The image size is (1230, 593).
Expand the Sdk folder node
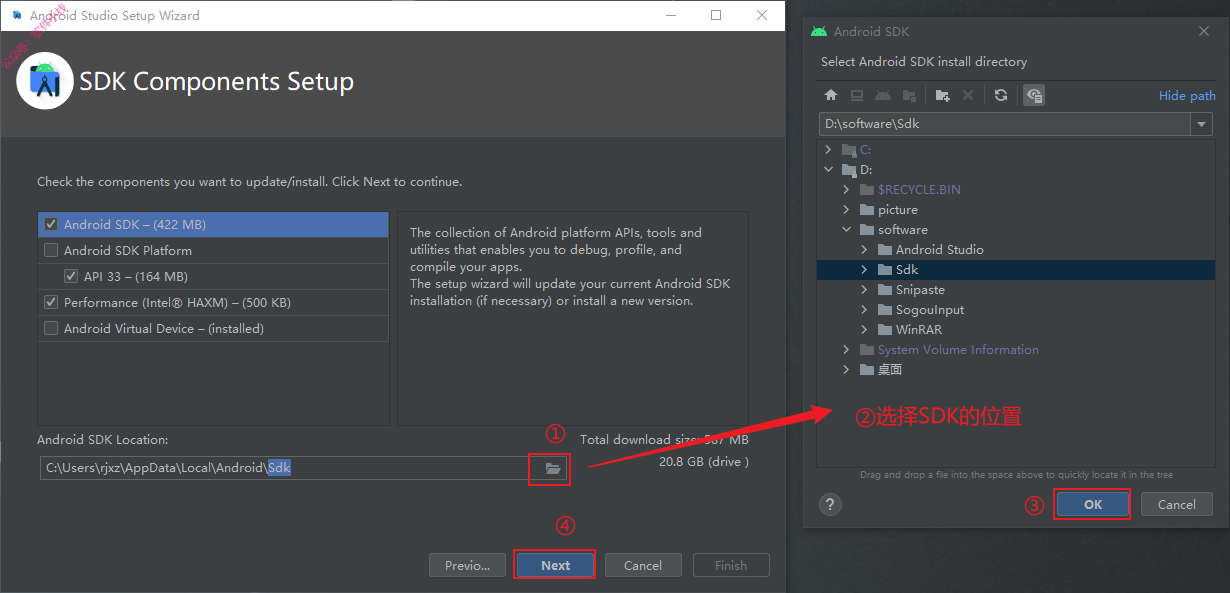tap(864, 270)
